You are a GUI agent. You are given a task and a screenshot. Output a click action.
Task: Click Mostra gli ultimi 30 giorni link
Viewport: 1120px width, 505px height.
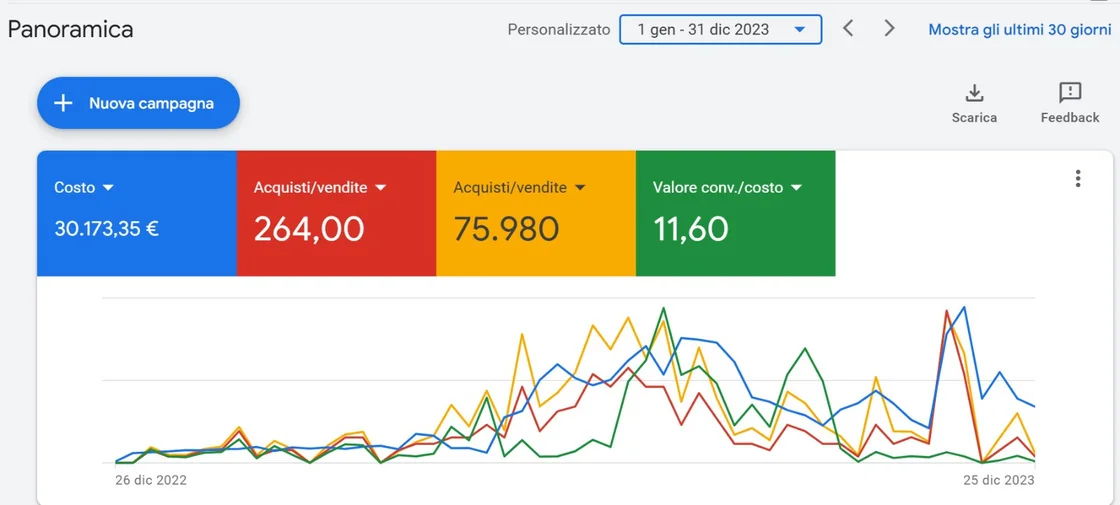[x=1020, y=30]
